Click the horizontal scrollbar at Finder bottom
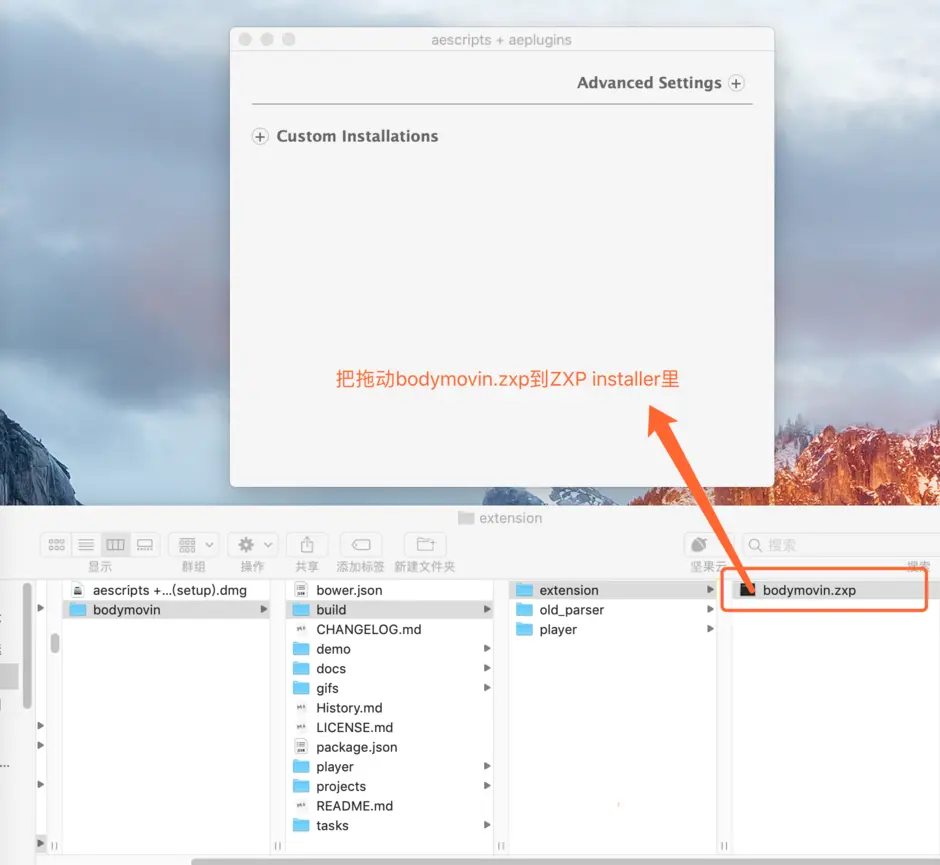 click(x=565, y=861)
